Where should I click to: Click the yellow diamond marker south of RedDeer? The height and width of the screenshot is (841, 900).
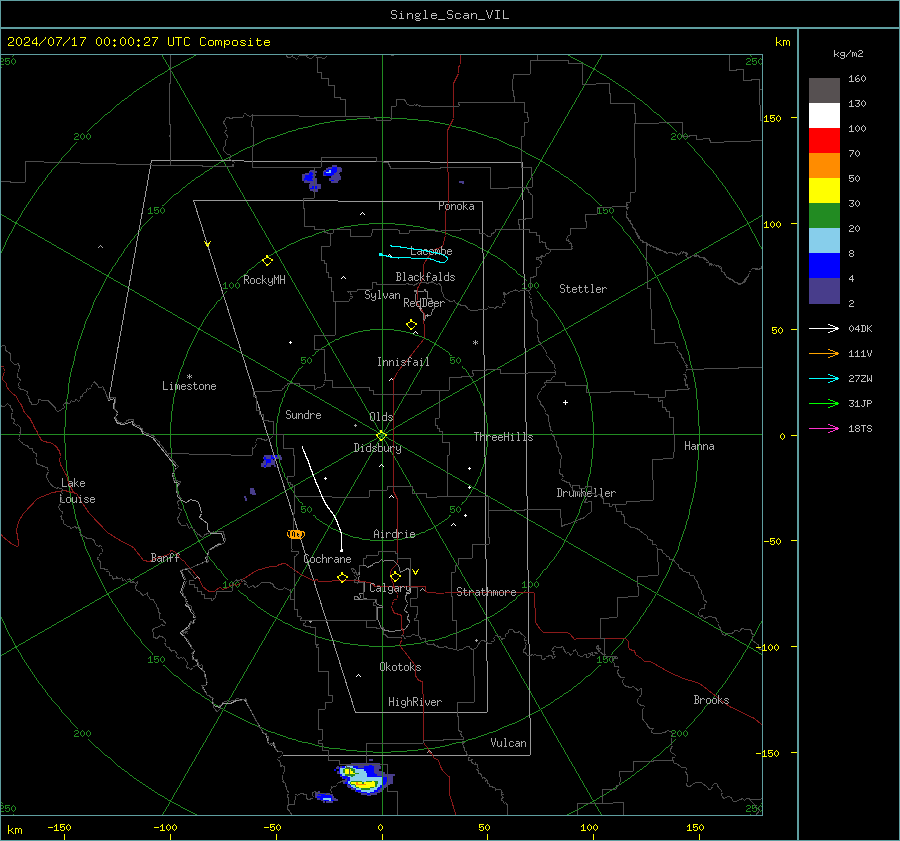[411, 325]
